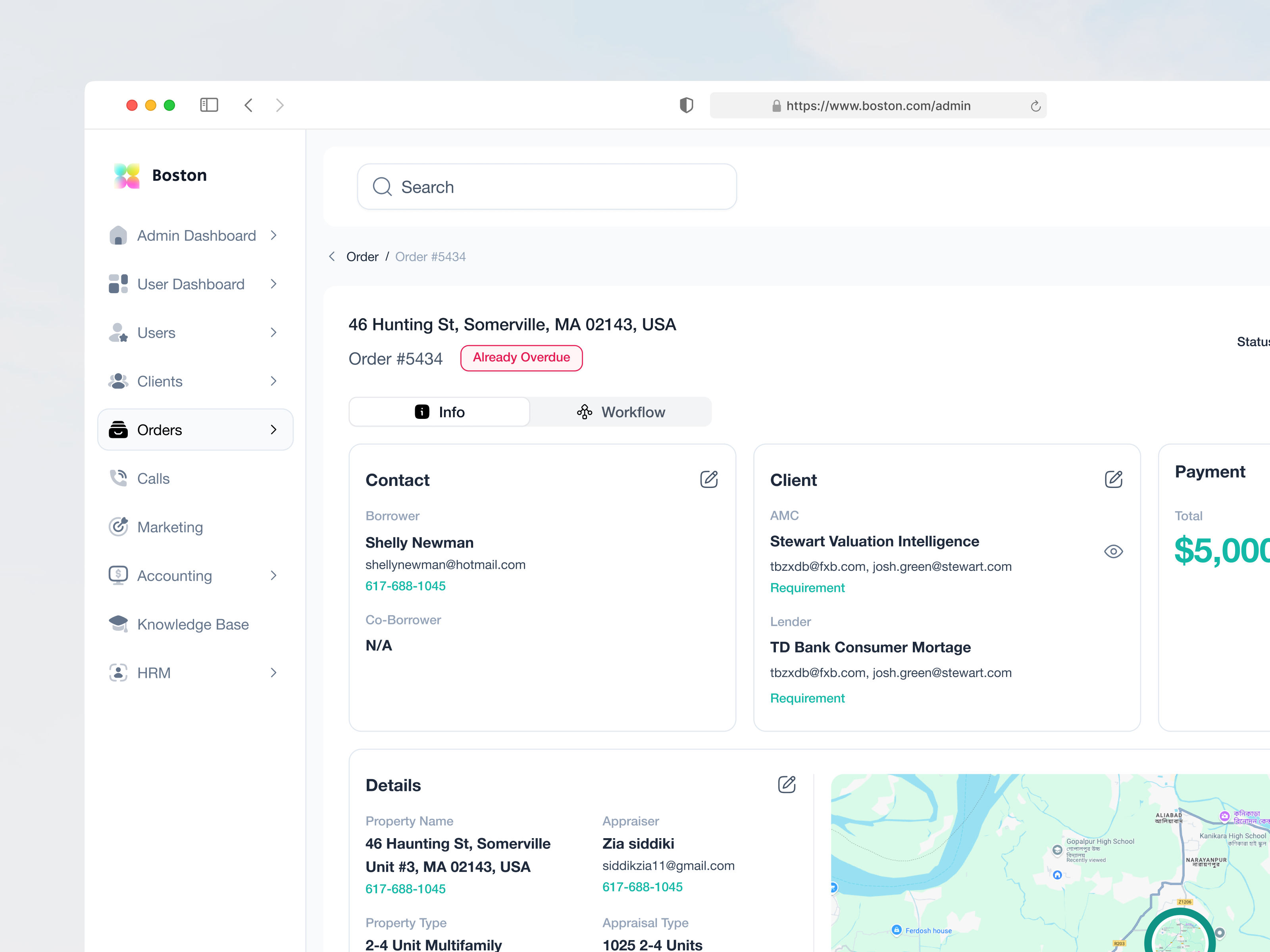This screenshot has width=1270, height=952.
Task: Click the shield icon in the browser toolbar
Action: 687,105
